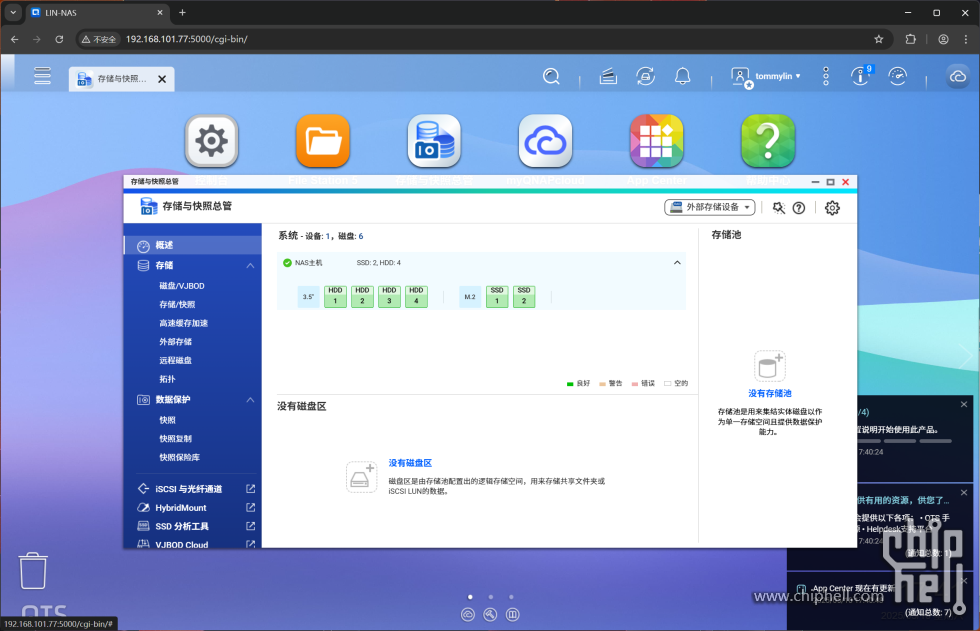Select HDD 1 disk slot
Viewport: 980px width, 631px height.
335,296
